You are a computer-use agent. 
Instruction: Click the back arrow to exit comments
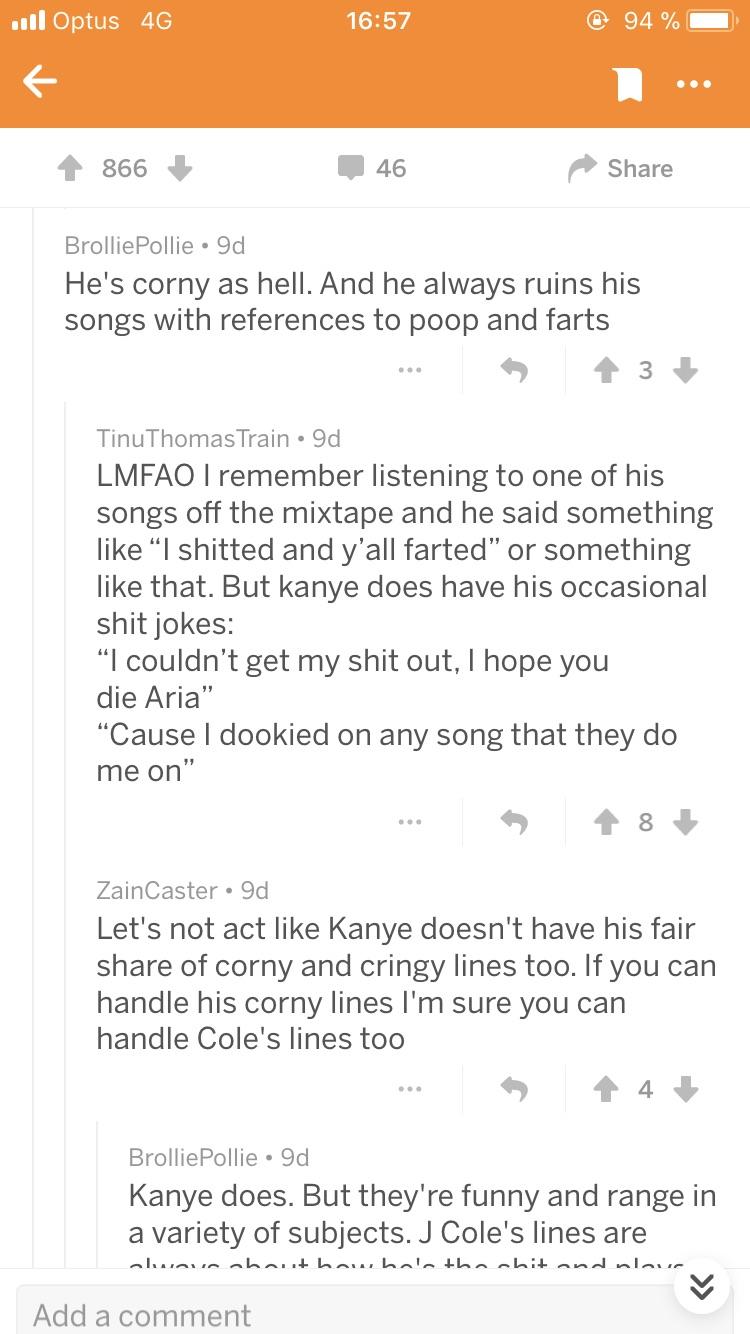(x=40, y=82)
